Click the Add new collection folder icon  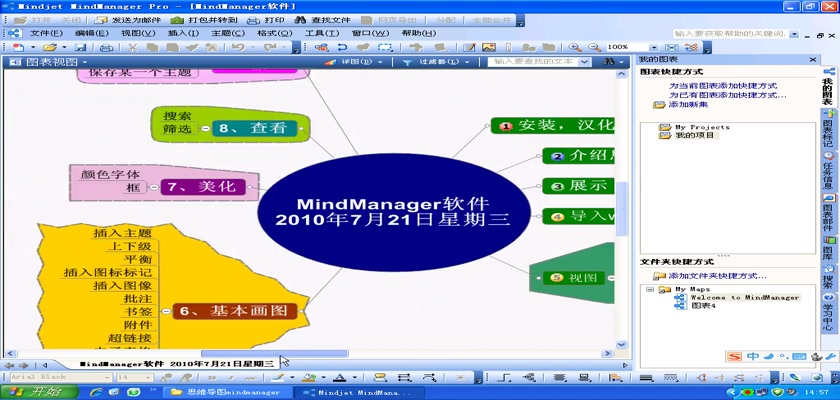[x=659, y=105]
